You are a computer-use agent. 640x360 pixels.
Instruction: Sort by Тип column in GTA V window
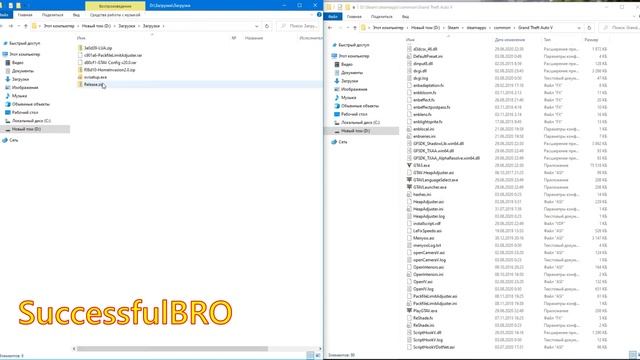pos(547,40)
